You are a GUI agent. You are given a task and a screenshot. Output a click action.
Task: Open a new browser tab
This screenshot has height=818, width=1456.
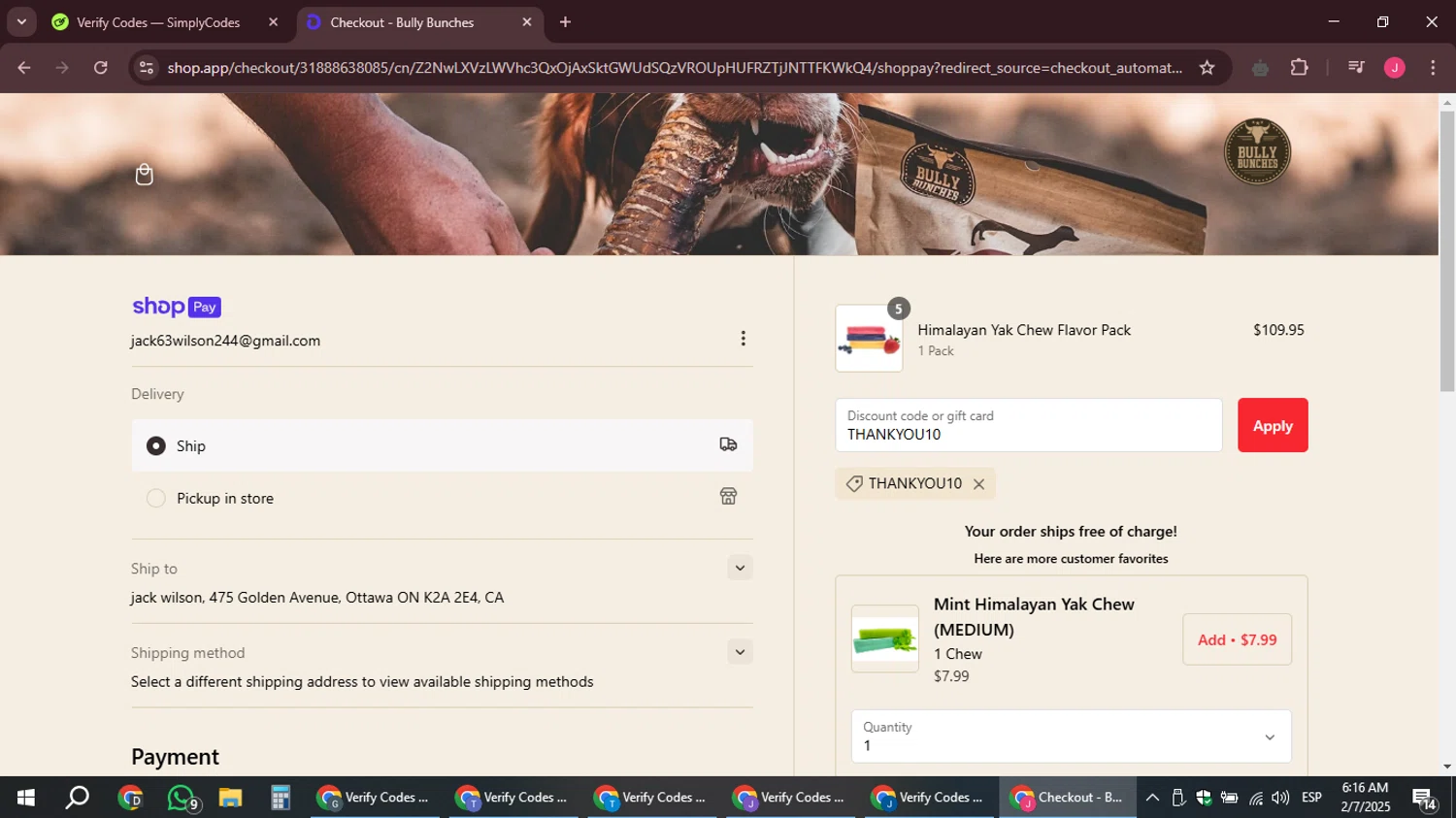click(565, 22)
